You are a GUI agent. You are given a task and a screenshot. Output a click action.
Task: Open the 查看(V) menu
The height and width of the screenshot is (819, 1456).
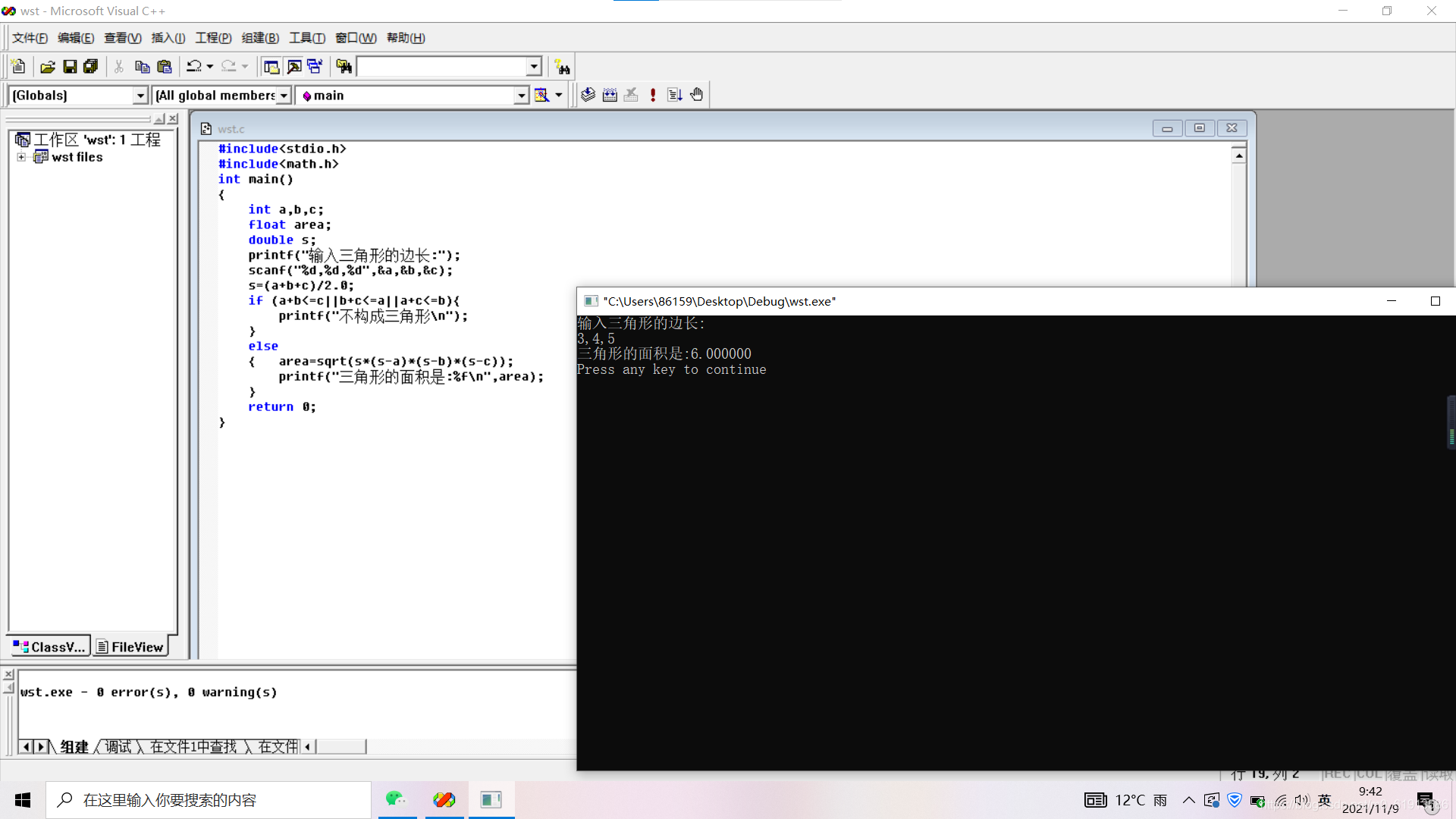(x=123, y=38)
